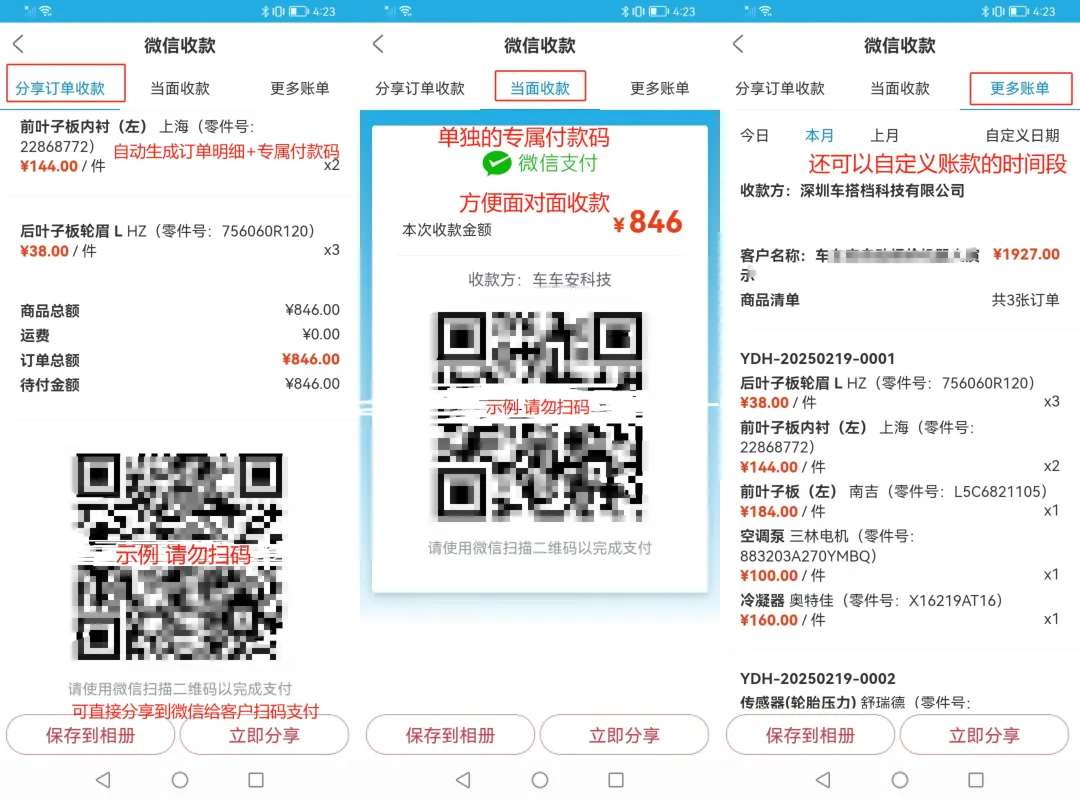This screenshot has height=800, width=1080.
Task: Select 分享订单收款 tab on the left screen
Action: (60, 88)
